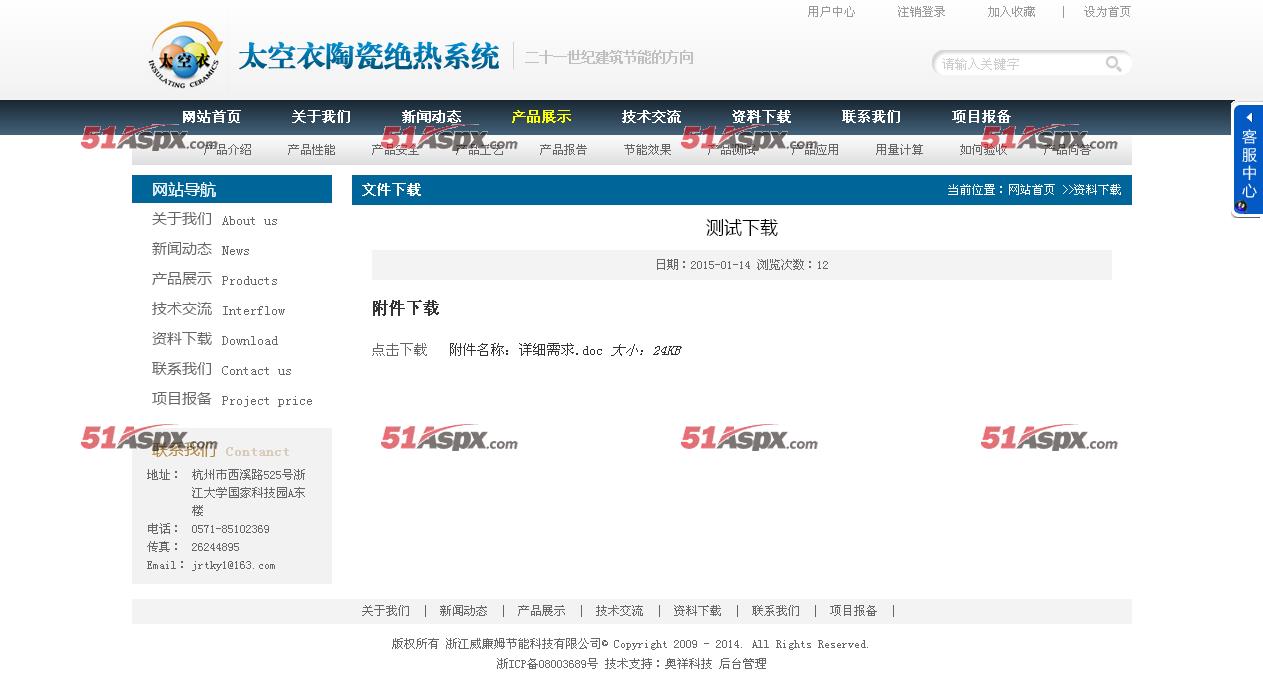Open 关于我们 in main navigation bar

coord(321,117)
